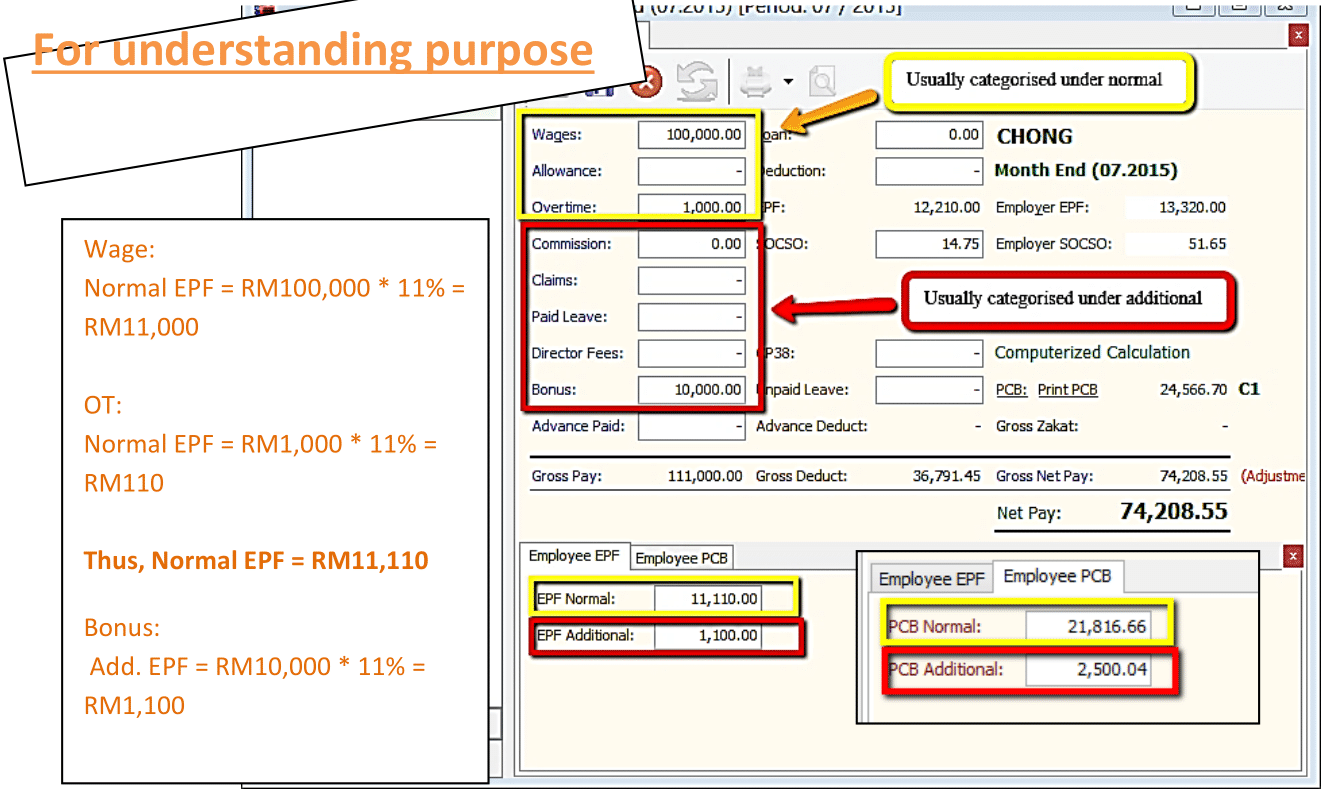
Task: Expand the dropdown arrow beside the printer
Action: pyautogui.click(x=788, y=82)
